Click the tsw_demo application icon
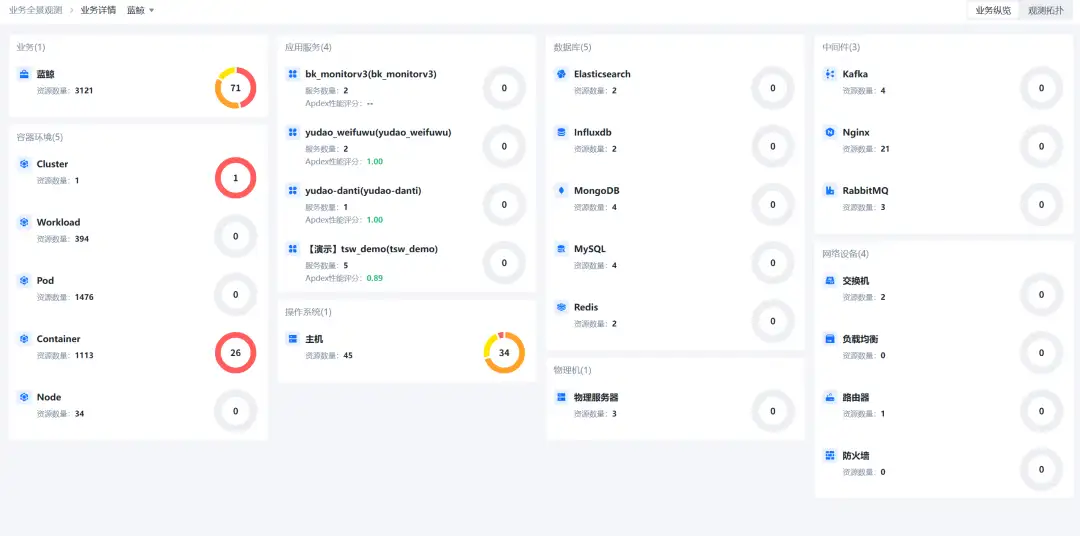The width and height of the screenshot is (1080, 536). coord(293,249)
